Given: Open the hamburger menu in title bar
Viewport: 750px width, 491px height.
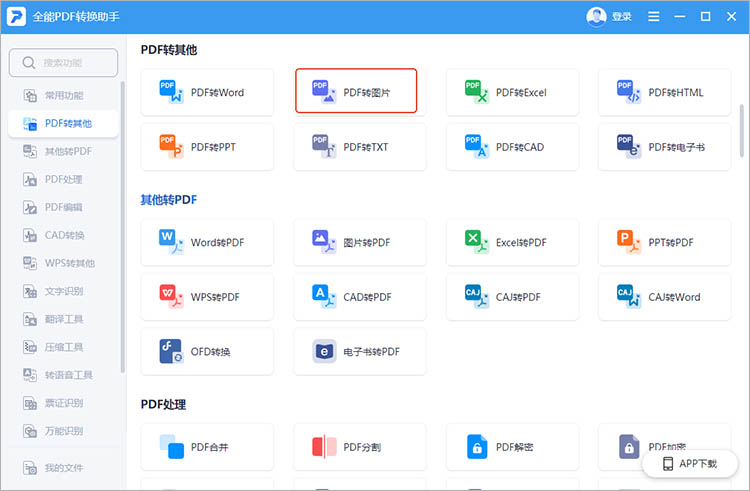Looking at the screenshot, I should pyautogui.click(x=653, y=17).
